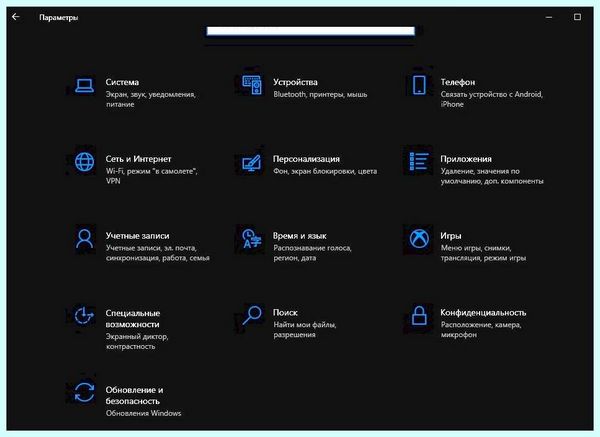Go back with the arrow button
Image resolution: width=600 pixels, height=437 pixels.
pyautogui.click(x=15, y=17)
